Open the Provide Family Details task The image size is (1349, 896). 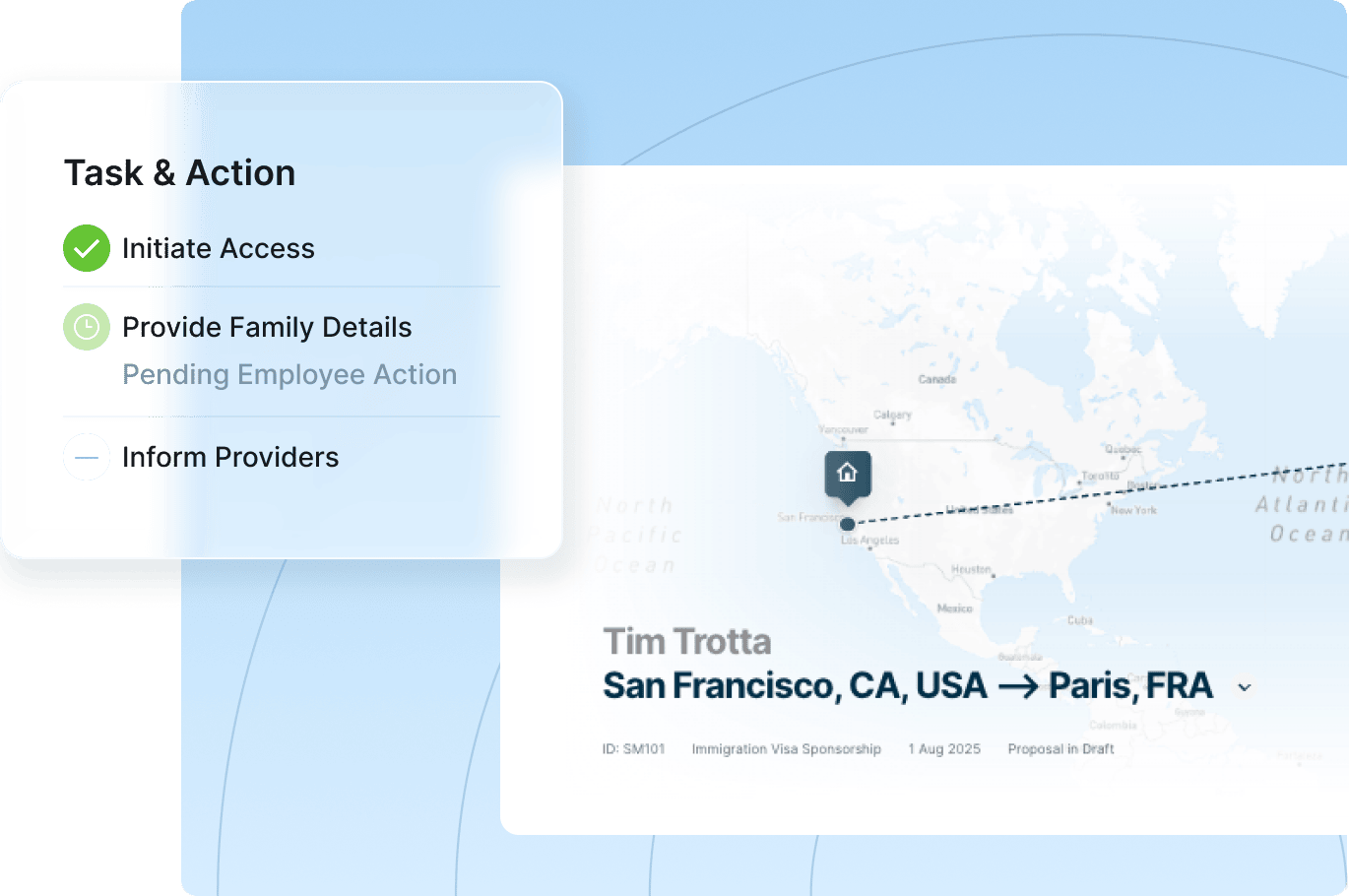267,327
